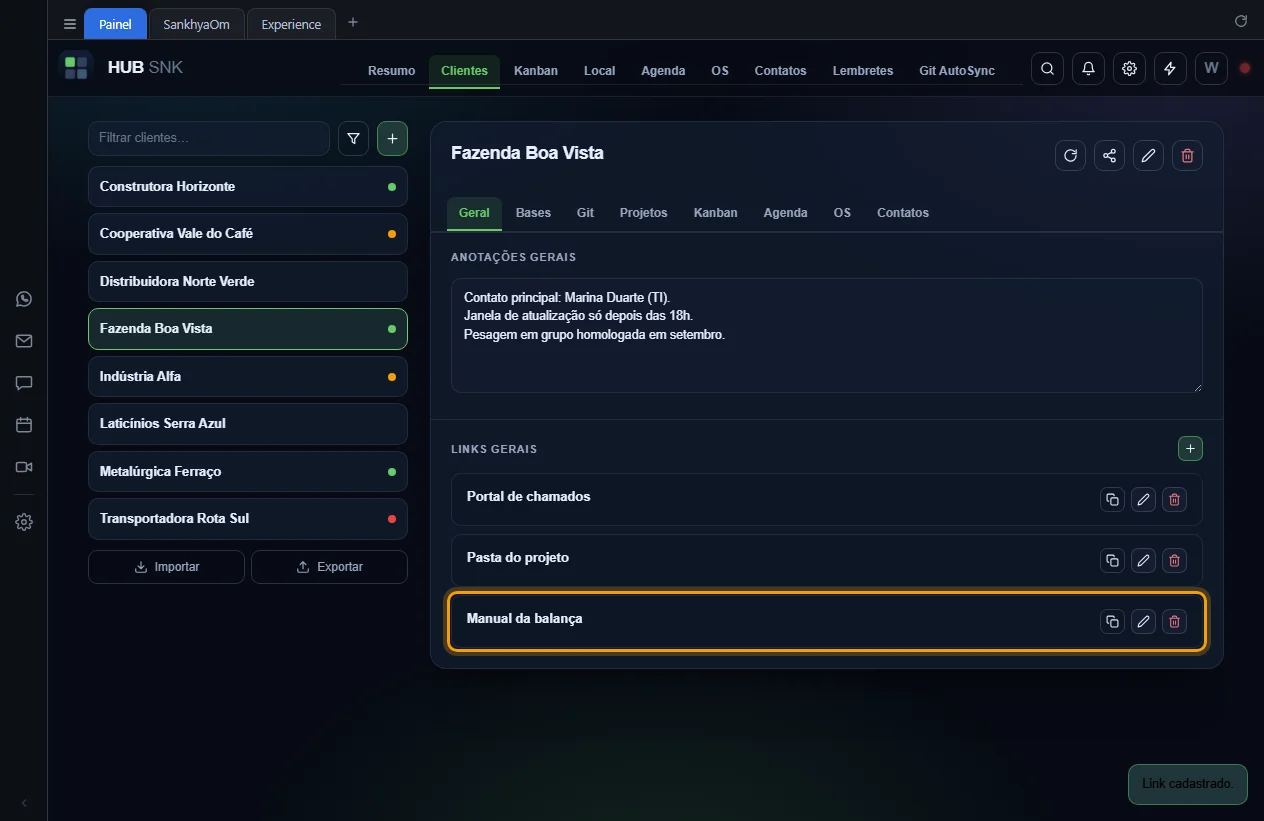Open the client's Agenda tab
The image size is (1264, 821).
point(785,213)
